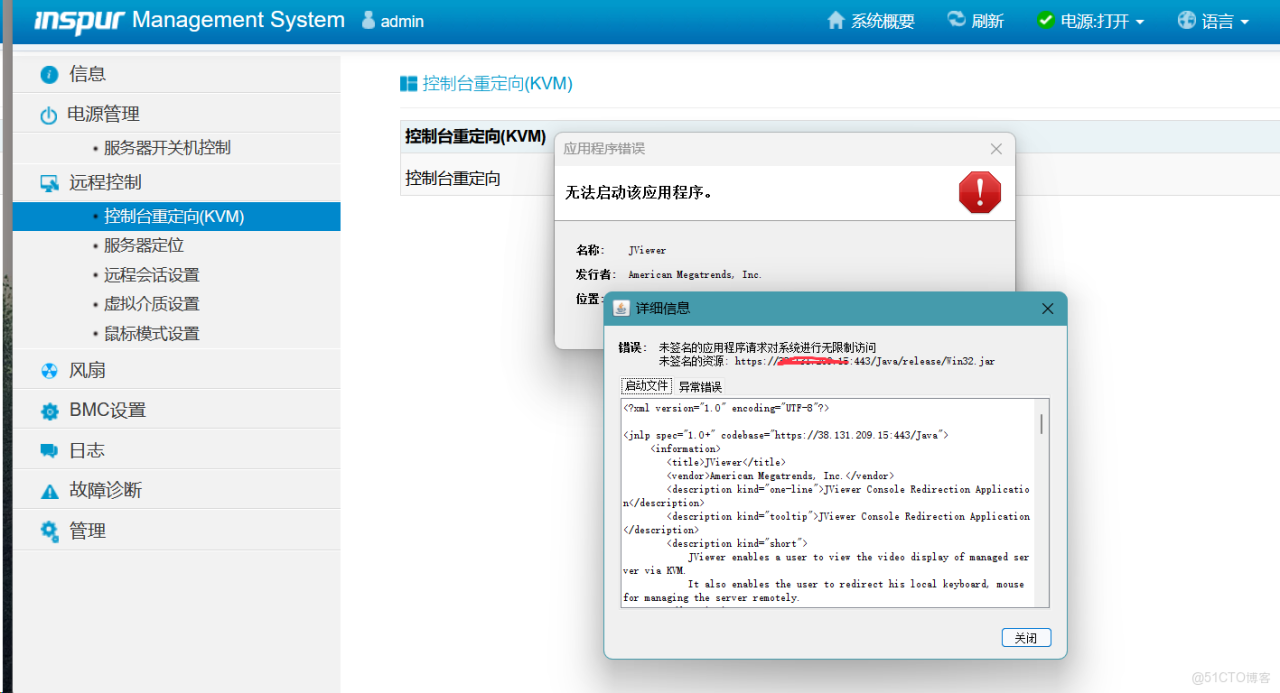
Task: Click the 日志 log icon
Action: (x=49, y=451)
